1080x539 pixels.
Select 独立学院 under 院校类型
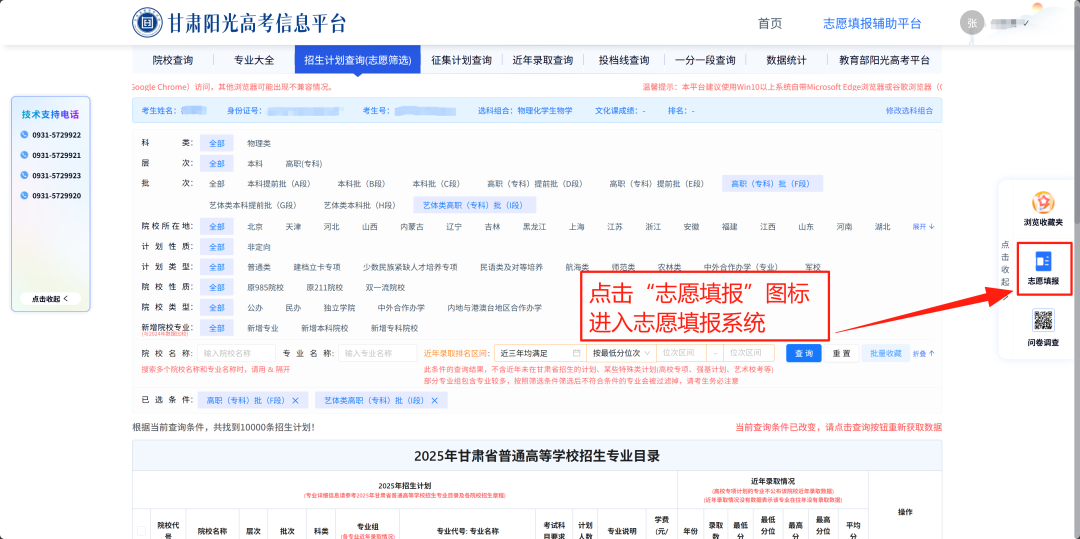pyautogui.click(x=341, y=308)
